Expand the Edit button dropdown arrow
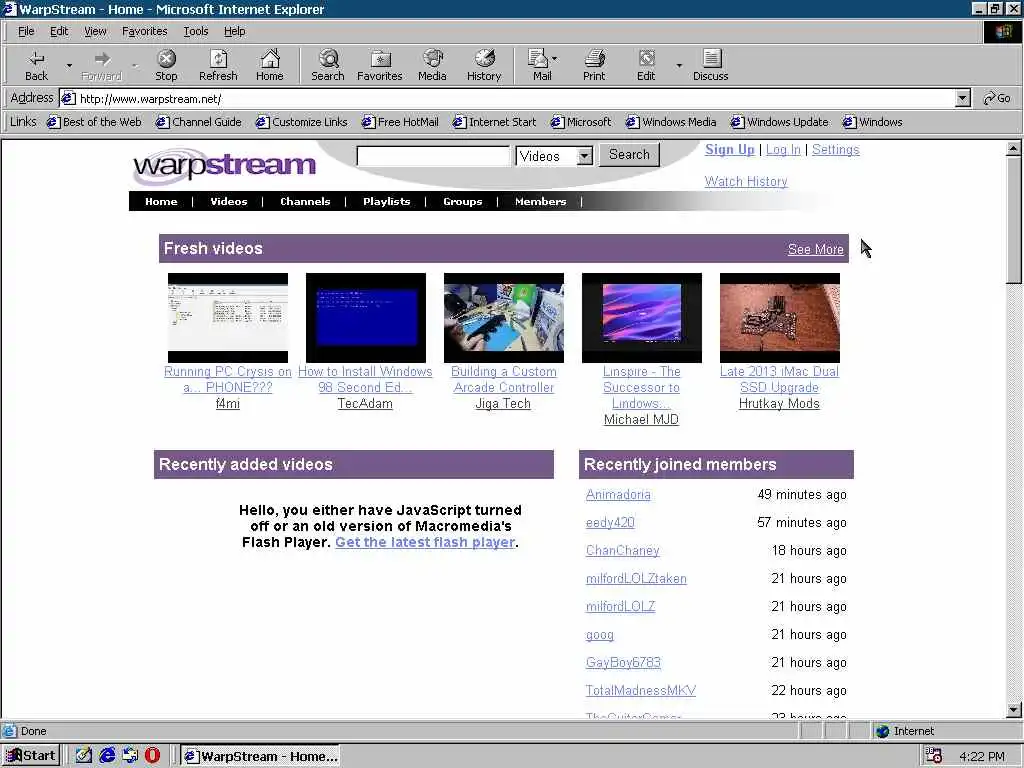This screenshot has height=768, width=1024. pyautogui.click(x=679, y=65)
